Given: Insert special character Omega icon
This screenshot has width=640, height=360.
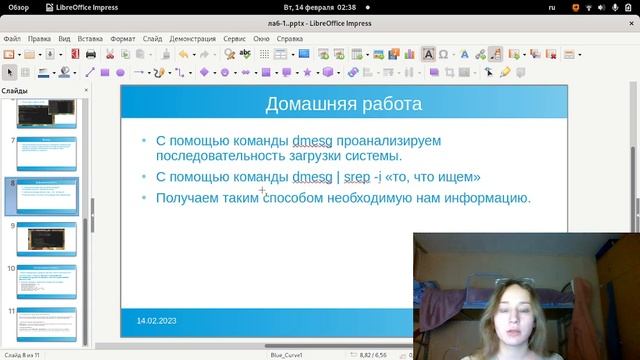Looking at the screenshot, I should pos(444,54).
